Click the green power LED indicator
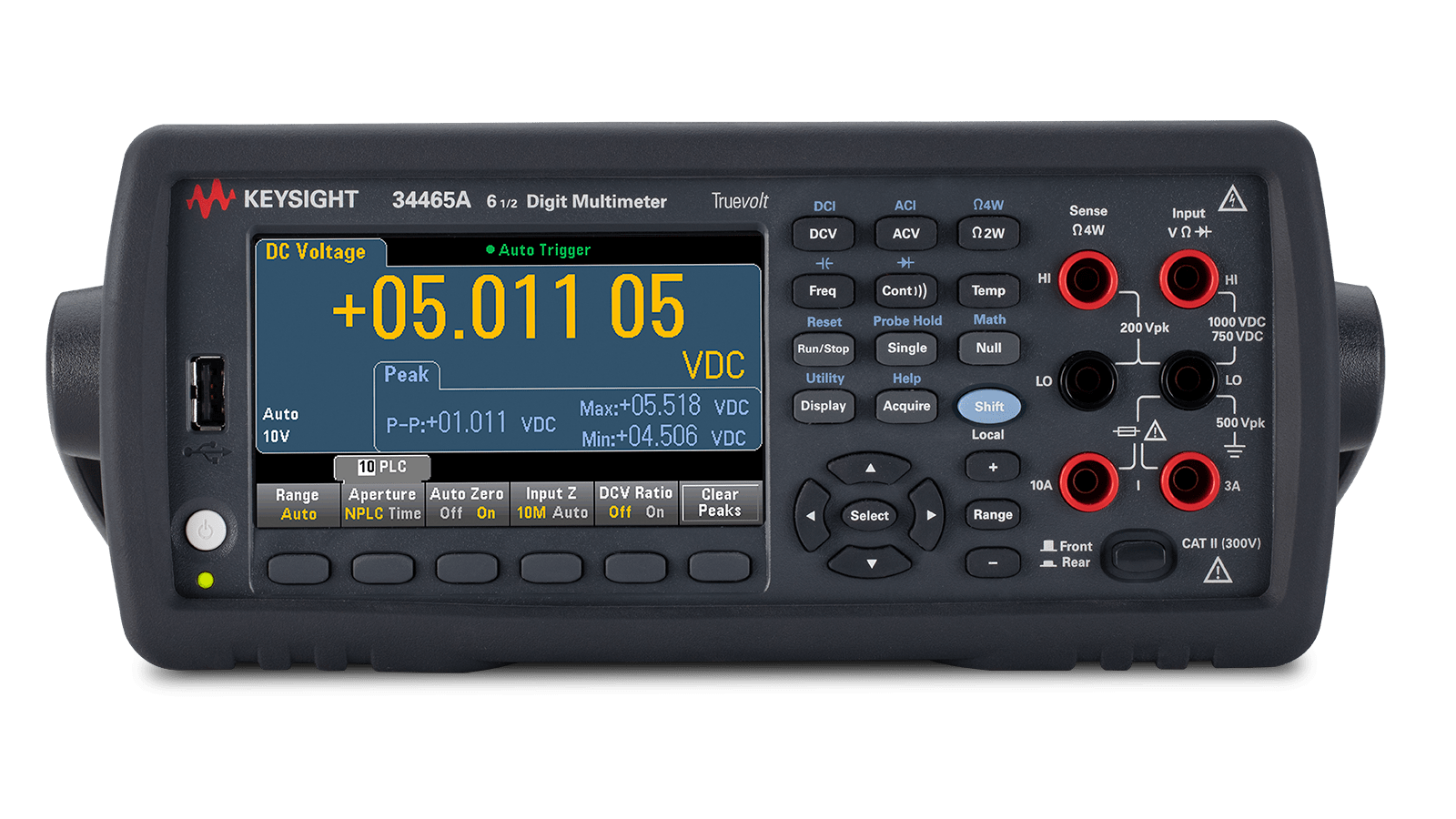 tap(206, 580)
